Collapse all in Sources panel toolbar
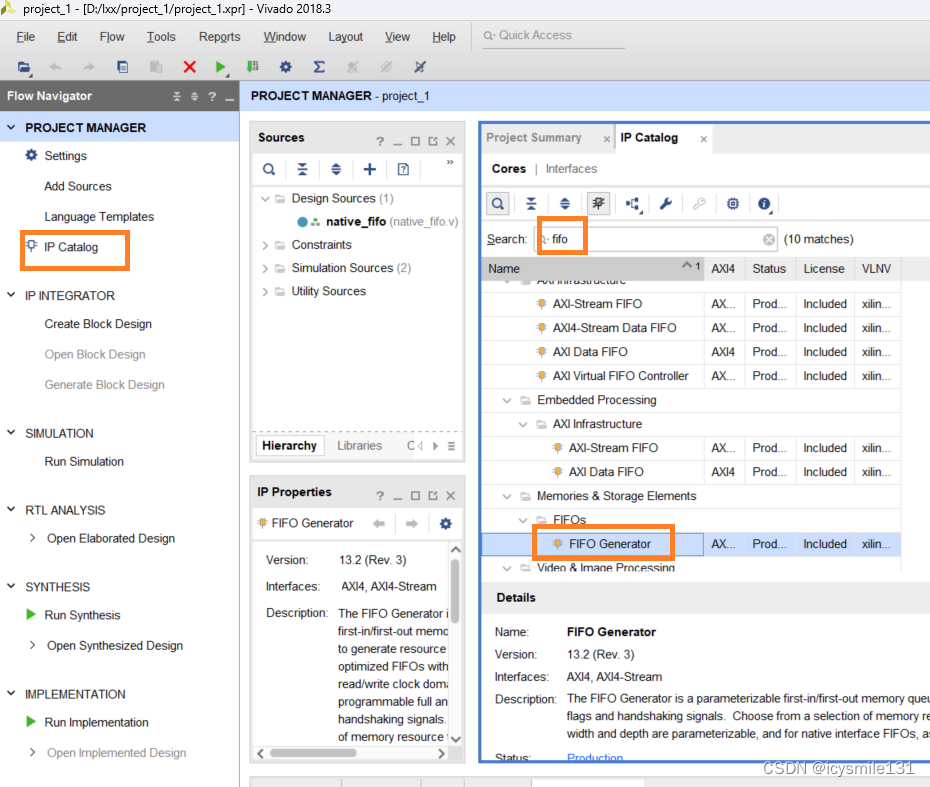 pos(302,170)
